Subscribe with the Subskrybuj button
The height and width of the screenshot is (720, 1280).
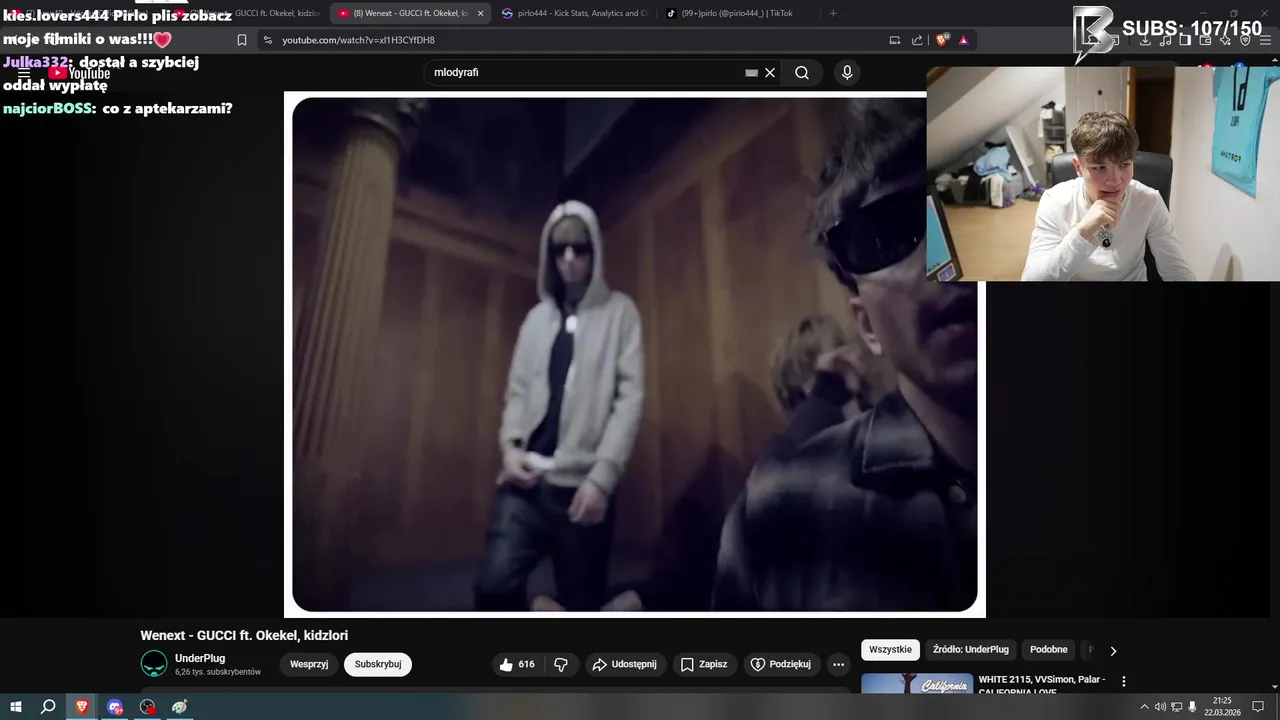[378, 664]
